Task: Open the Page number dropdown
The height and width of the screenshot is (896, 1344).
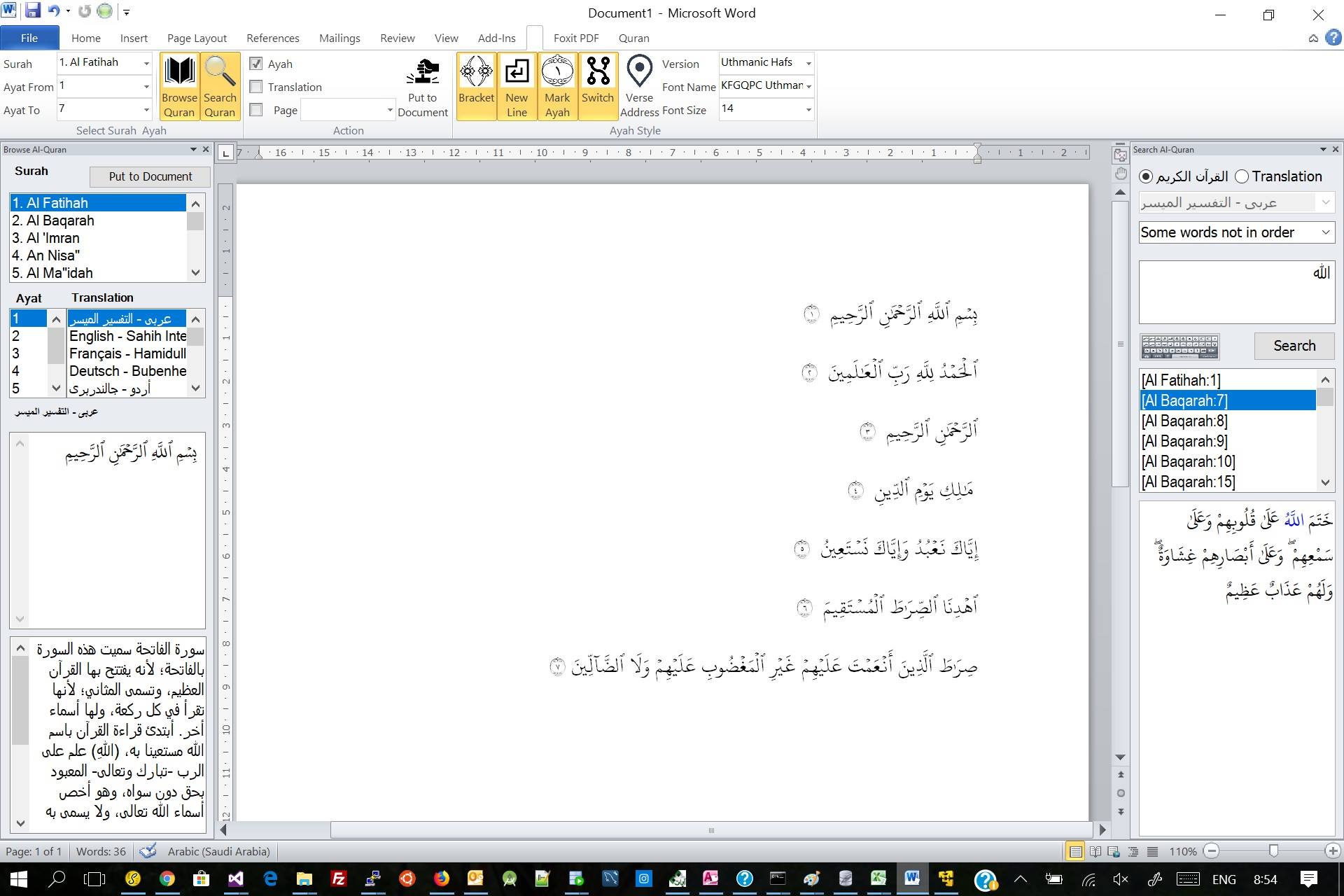Action: (390, 110)
